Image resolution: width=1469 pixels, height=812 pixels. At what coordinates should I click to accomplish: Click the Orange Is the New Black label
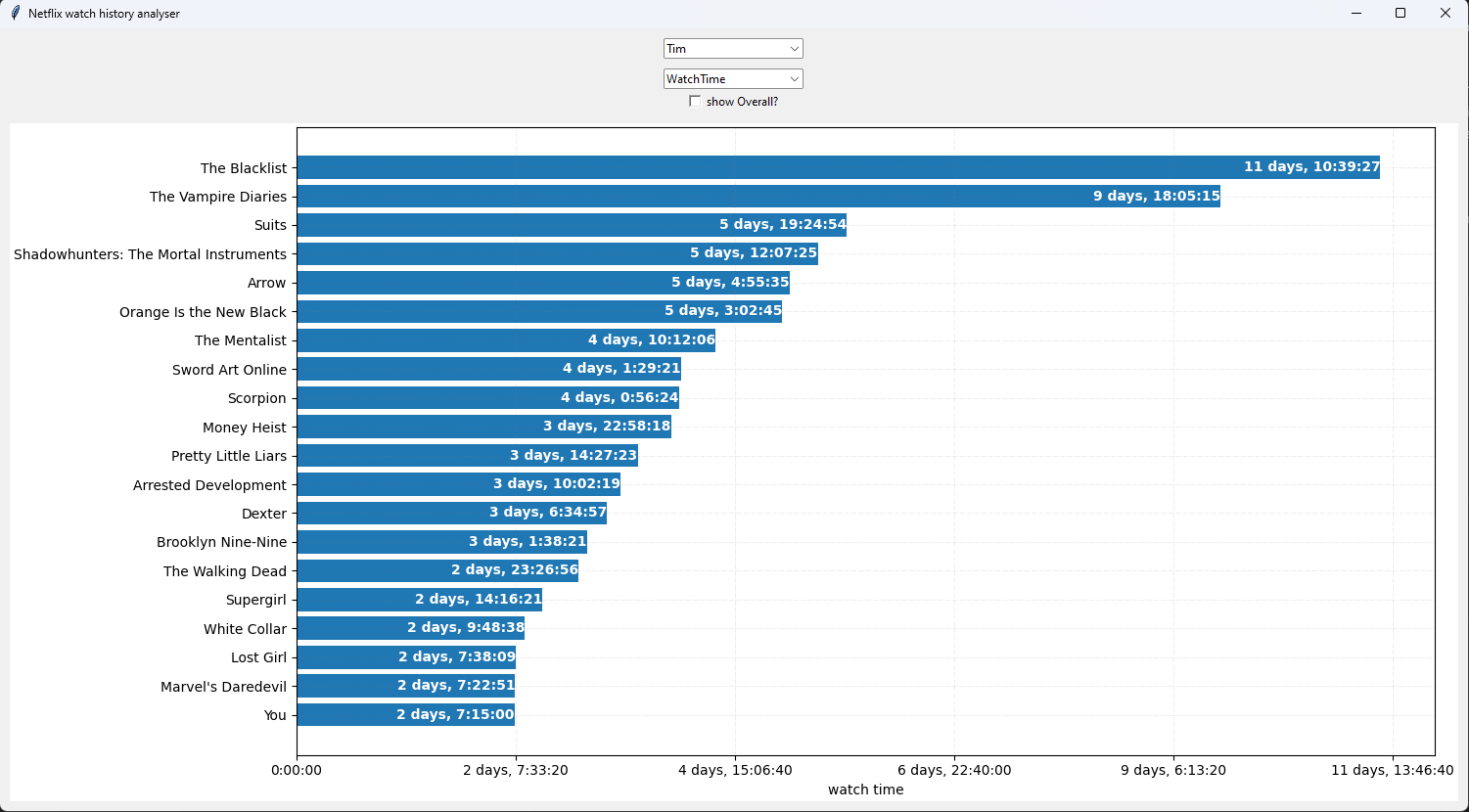click(203, 312)
